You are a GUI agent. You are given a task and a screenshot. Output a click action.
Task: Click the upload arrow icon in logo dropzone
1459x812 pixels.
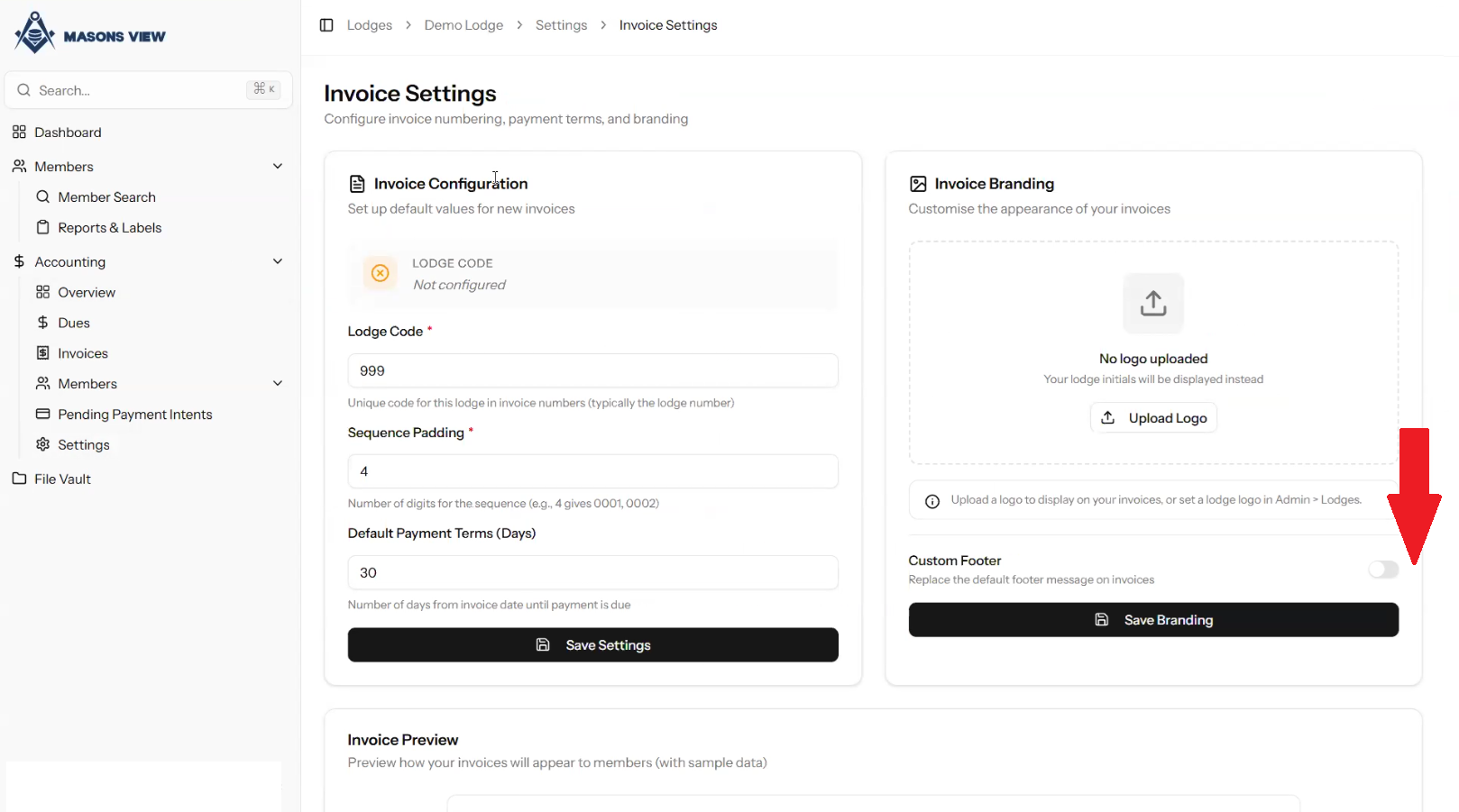click(x=1152, y=303)
